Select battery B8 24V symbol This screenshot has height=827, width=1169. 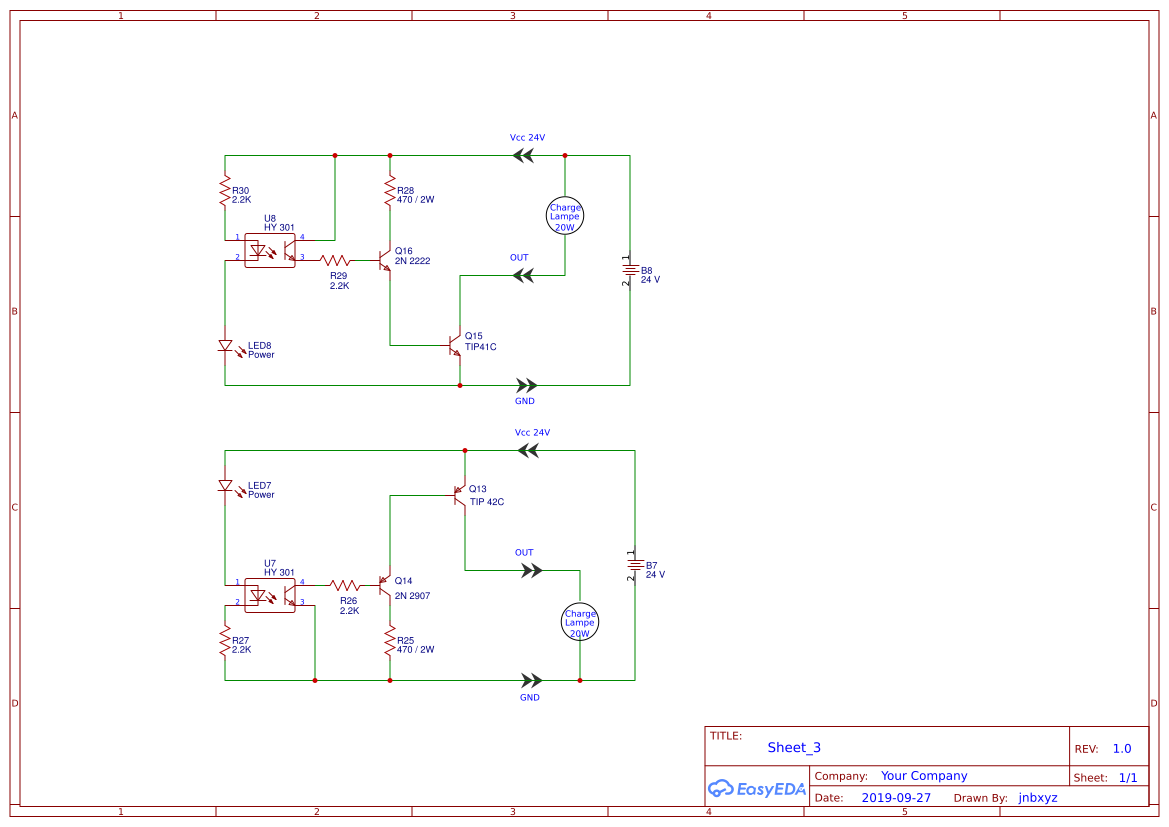click(x=633, y=271)
